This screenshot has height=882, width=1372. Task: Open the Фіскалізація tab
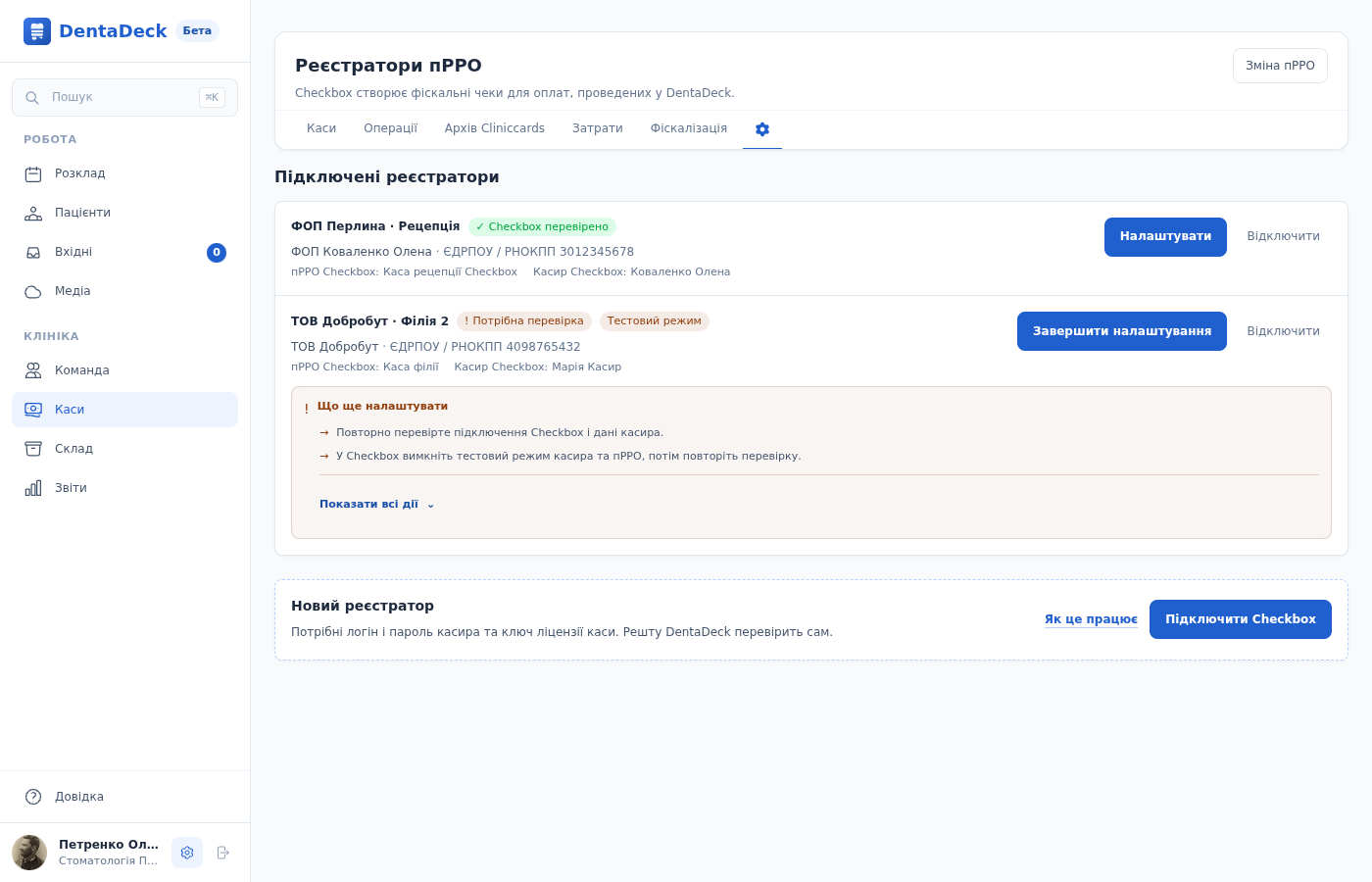coord(689,129)
